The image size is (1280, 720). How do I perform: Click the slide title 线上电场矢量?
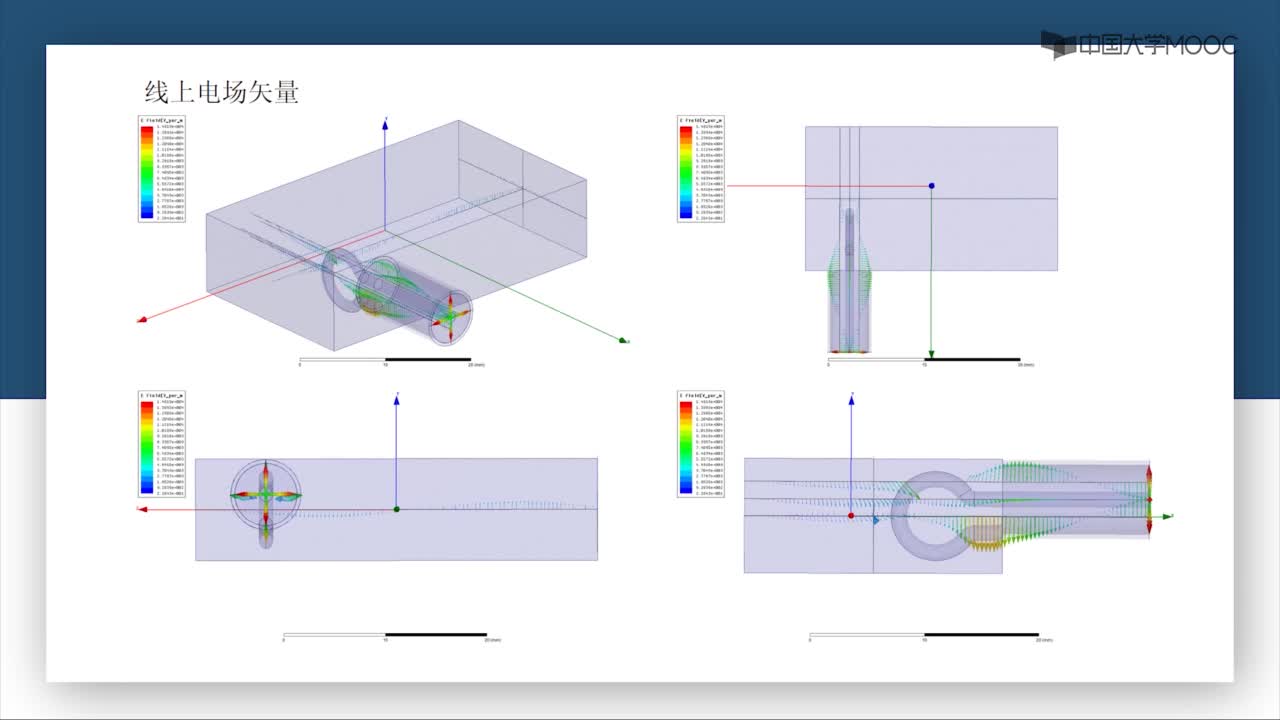[x=222, y=93]
